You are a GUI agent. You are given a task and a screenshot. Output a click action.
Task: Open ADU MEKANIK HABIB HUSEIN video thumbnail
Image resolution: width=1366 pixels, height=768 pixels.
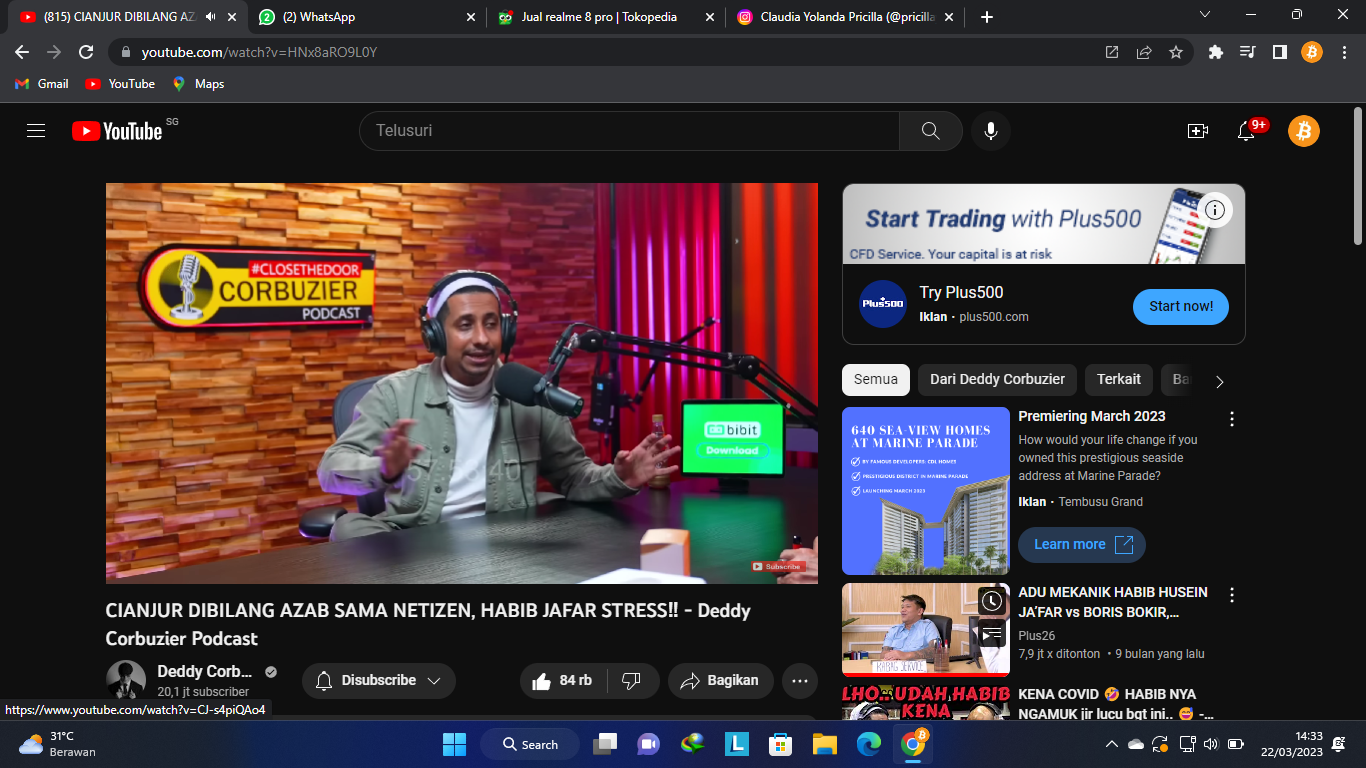tap(926, 630)
